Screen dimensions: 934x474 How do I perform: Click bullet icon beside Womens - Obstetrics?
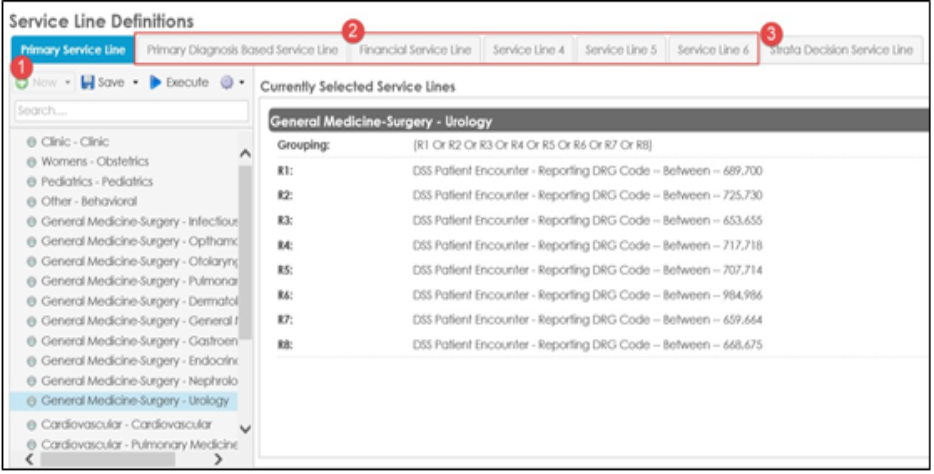[32, 162]
